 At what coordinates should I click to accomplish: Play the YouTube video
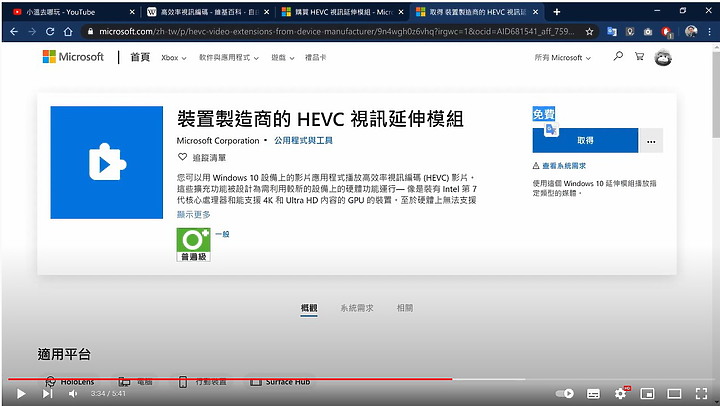click(x=21, y=394)
